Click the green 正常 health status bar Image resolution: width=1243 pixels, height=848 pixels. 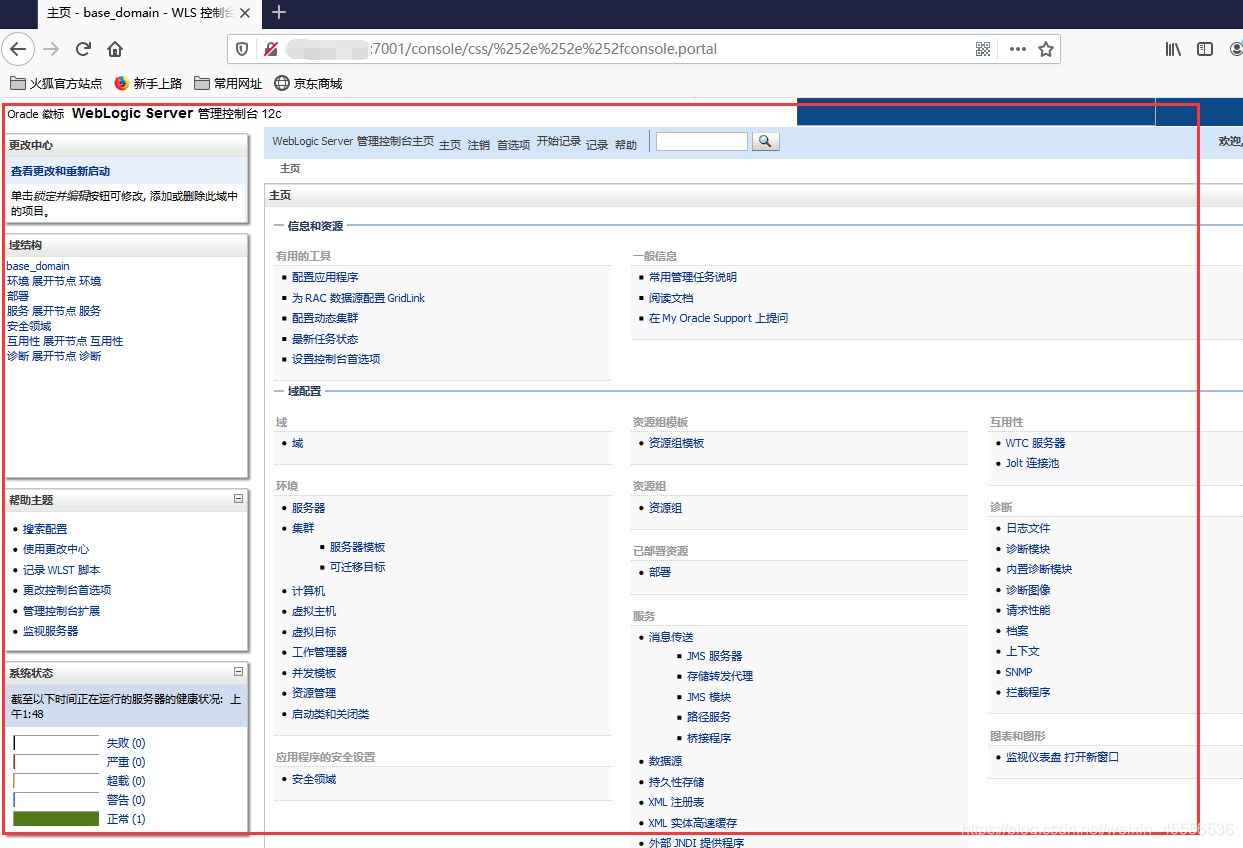click(56, 819)
